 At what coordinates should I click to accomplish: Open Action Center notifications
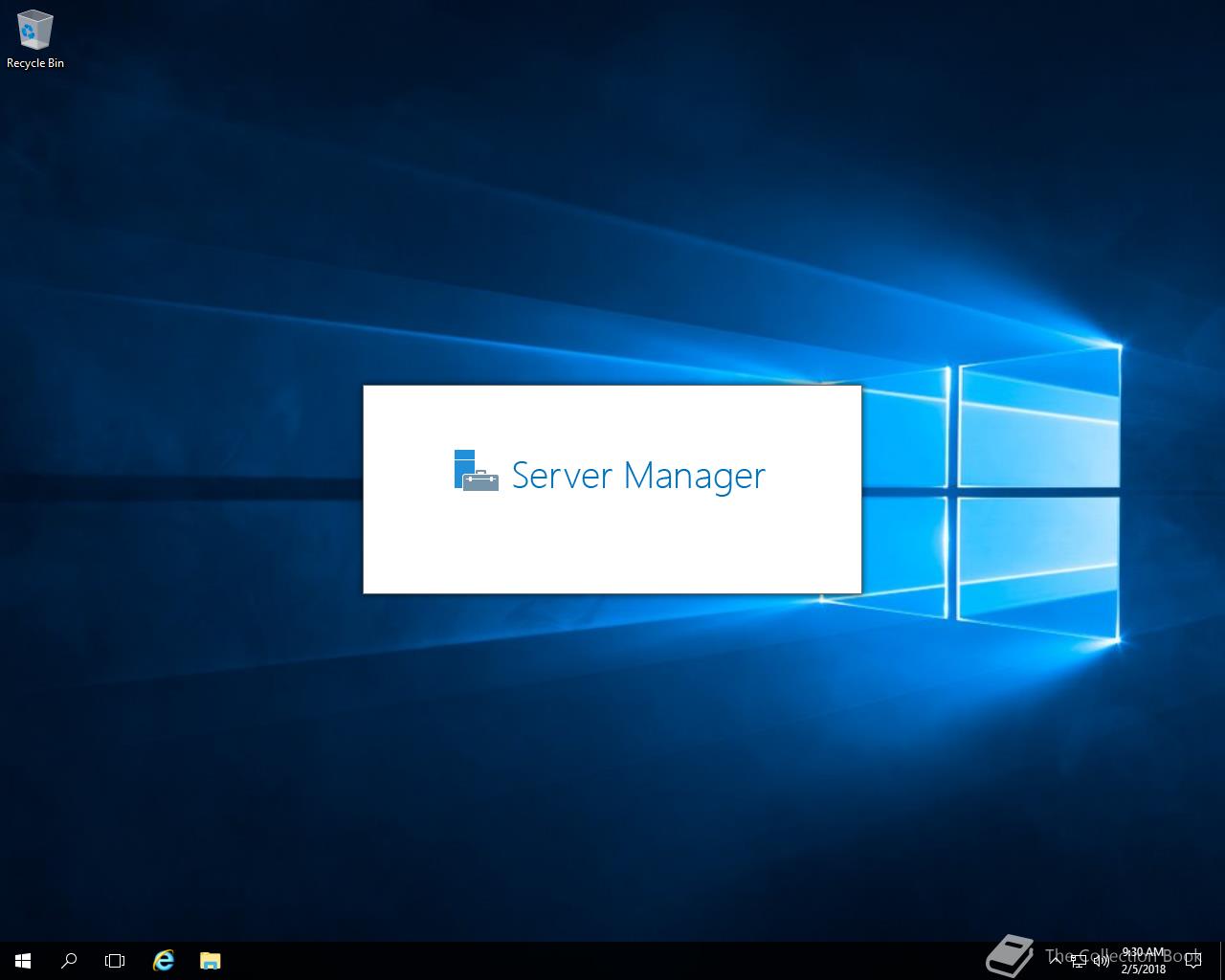[x=1192, y=961]
